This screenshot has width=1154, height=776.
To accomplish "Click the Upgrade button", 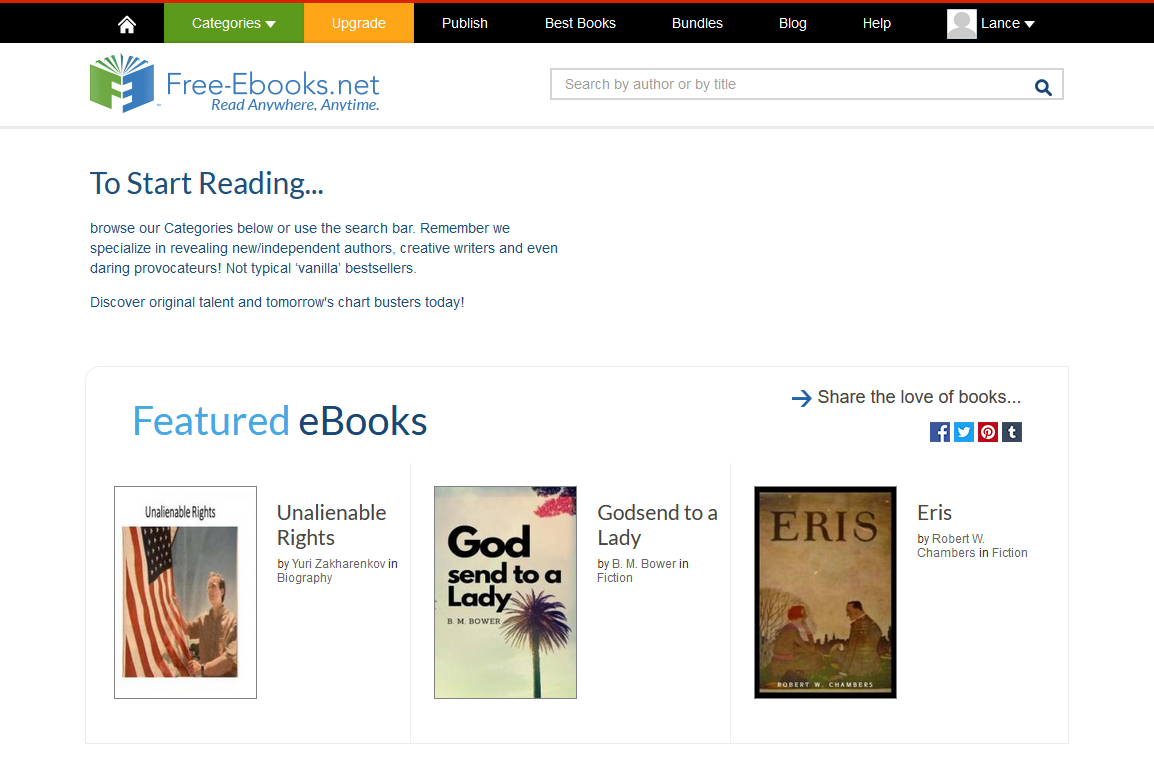I will pyautogui.click(x=358, y=22).
